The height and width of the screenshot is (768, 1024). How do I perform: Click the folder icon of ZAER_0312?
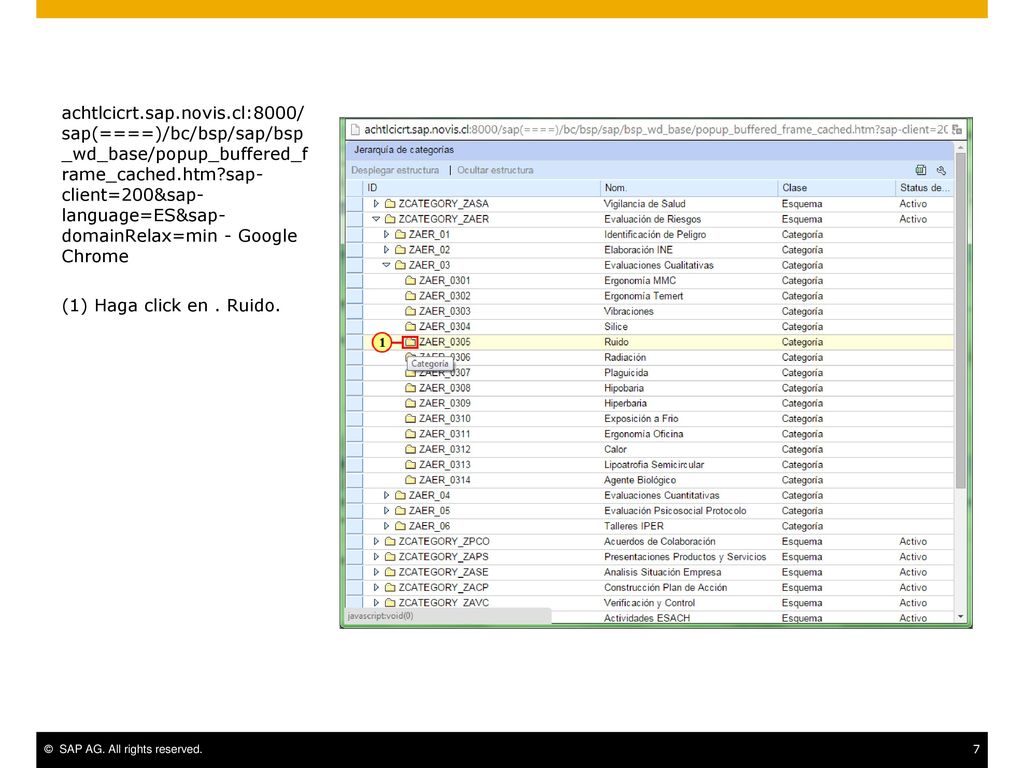(410, 449)
